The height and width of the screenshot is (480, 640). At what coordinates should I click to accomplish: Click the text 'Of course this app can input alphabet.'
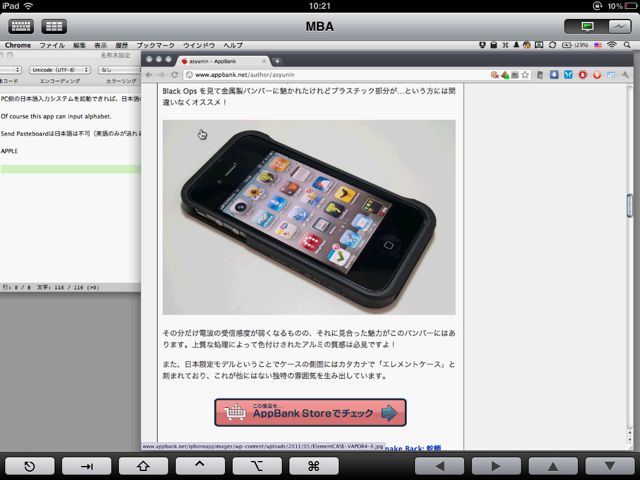pos(56,116)
